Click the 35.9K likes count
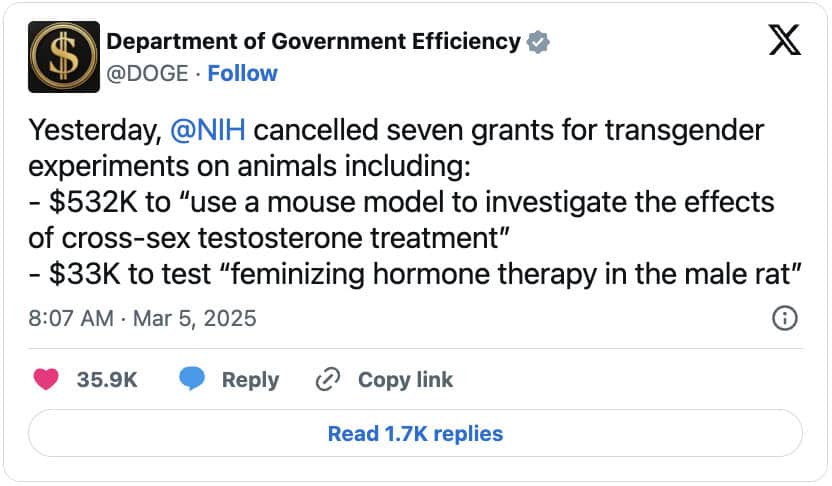 coord(107,380)
